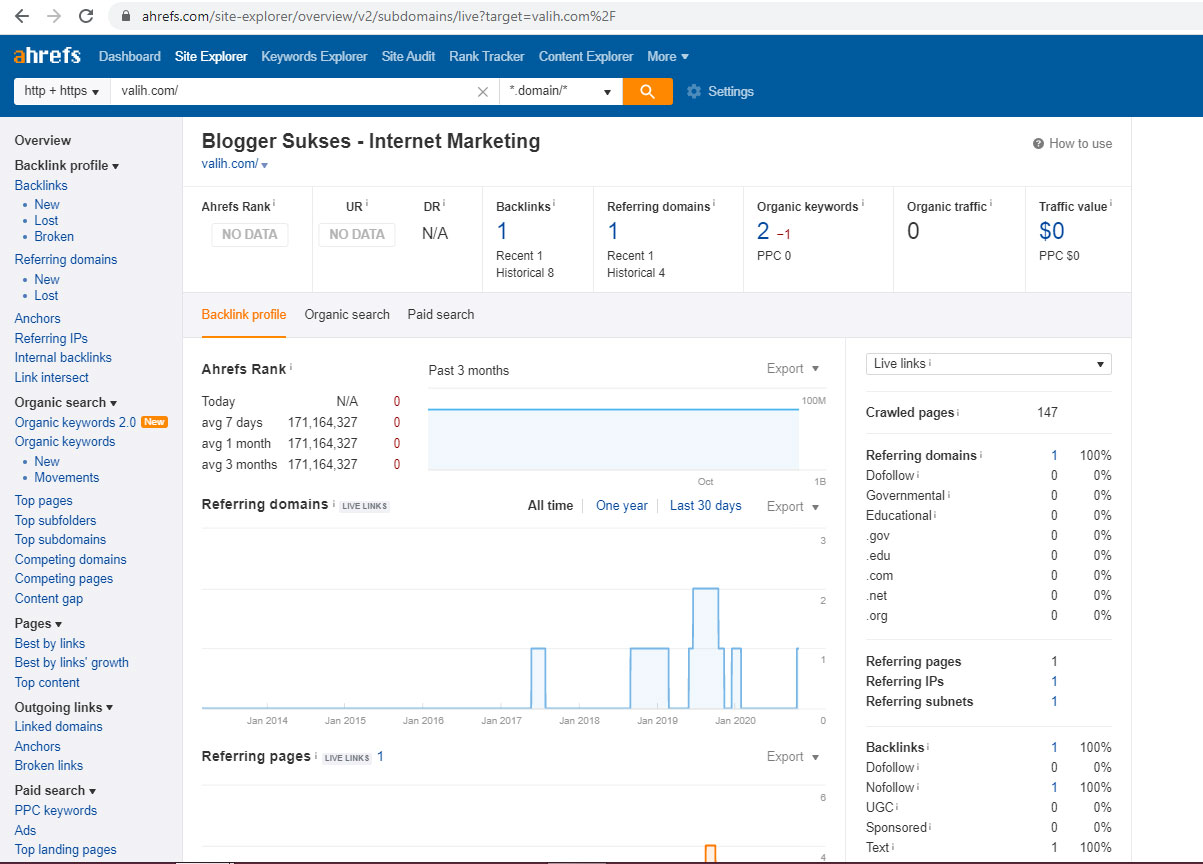The image size is (1203, 864).
Task: Open Export menu for Referring domains chart
Action: (793, 507)
